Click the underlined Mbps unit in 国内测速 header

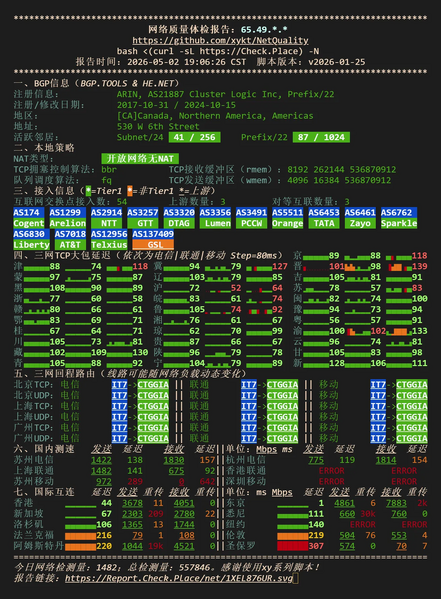(266, 449)
